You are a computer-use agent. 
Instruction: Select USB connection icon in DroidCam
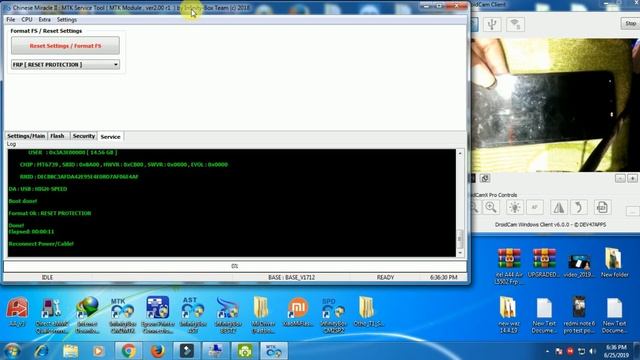(492, 24)
